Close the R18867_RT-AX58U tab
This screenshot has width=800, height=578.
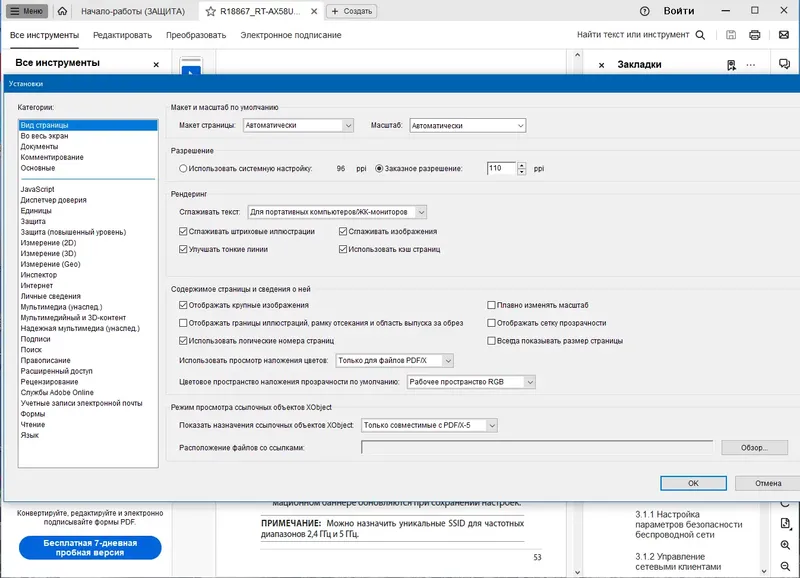(314, 11)
